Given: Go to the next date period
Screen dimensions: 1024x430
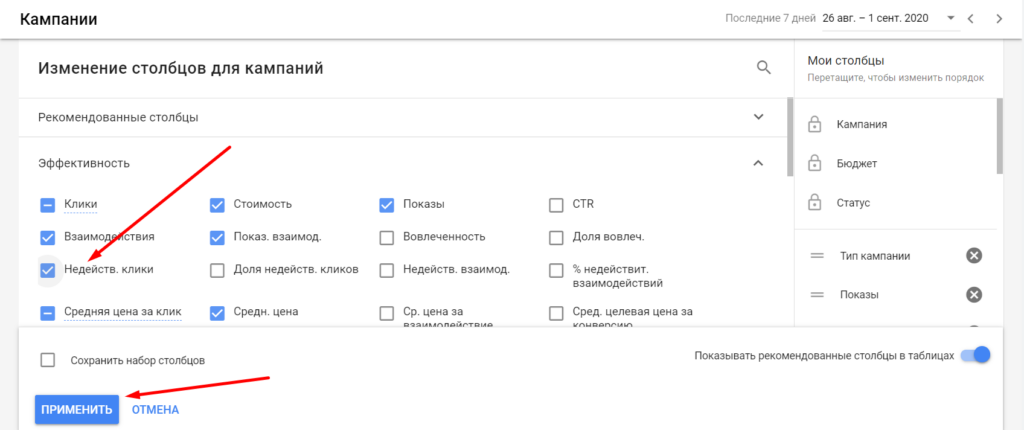Looking at the screenshot, I should (x=998, y=19).
